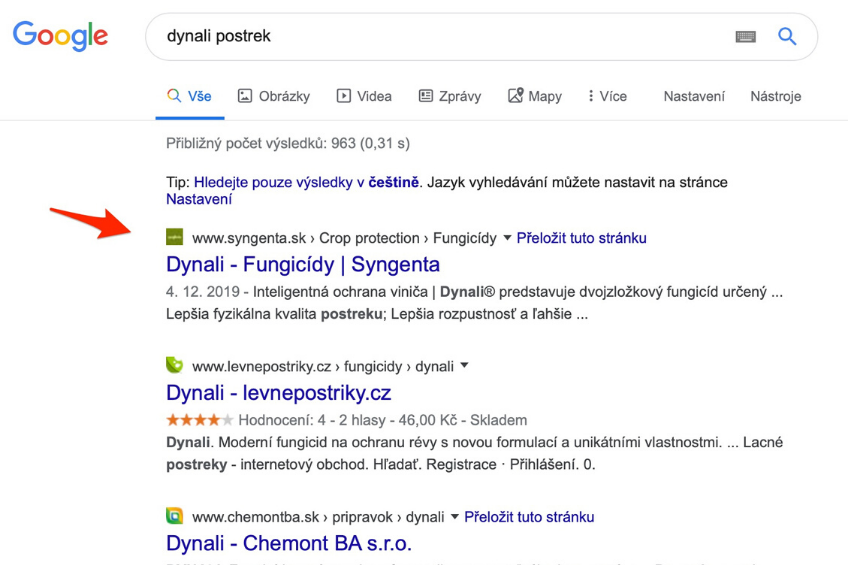Switch to the Videa tab
Image resolution: width=848 pixels, height=565 pixels.
point(364,96)
